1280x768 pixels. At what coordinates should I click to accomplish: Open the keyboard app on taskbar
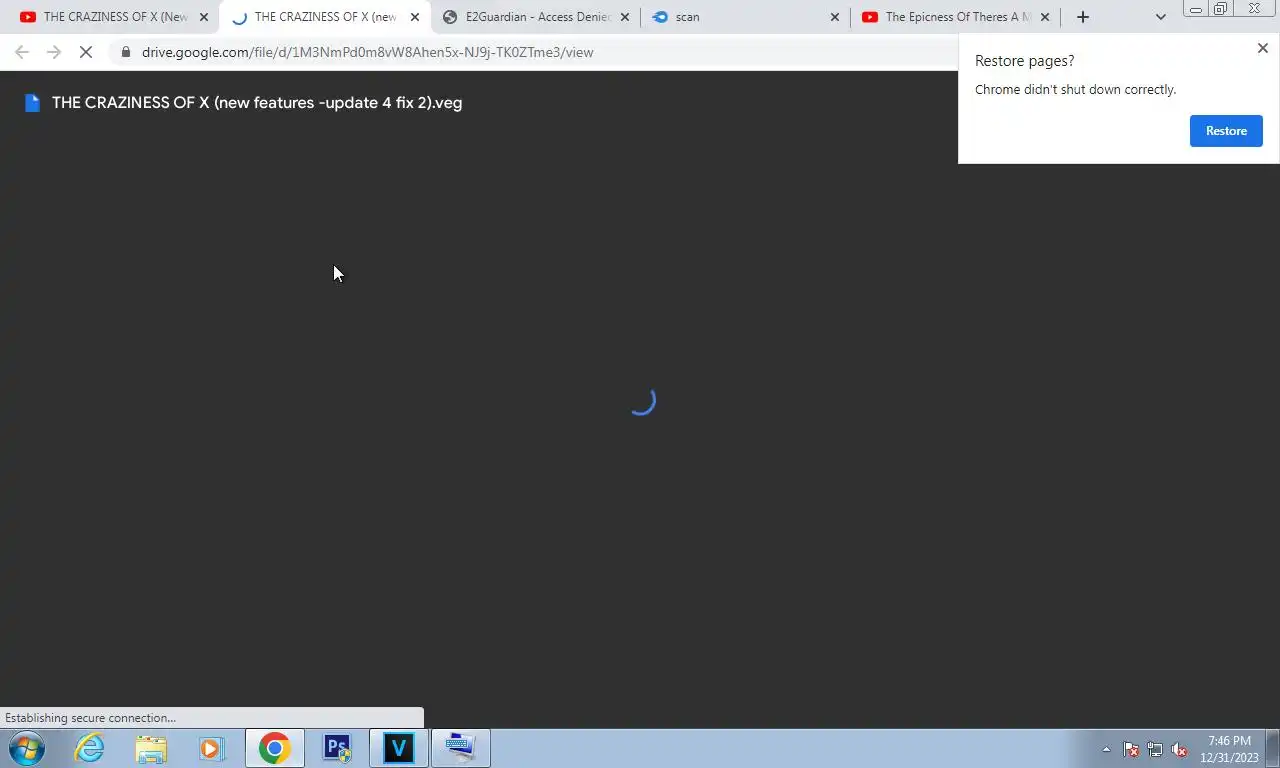coord(461,748)
